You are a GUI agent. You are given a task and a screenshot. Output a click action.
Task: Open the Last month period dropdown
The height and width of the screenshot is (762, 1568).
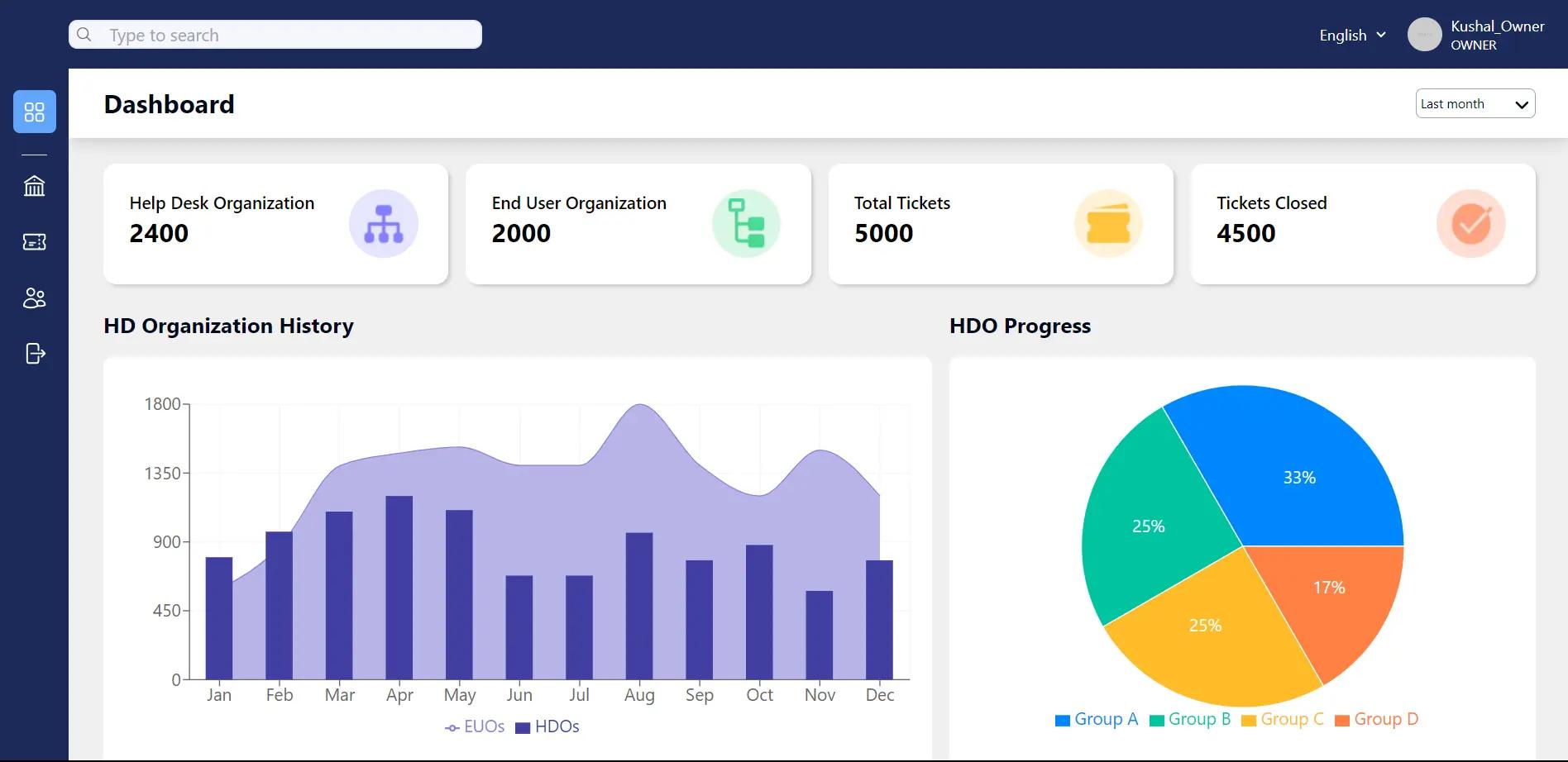(1475, 104)
